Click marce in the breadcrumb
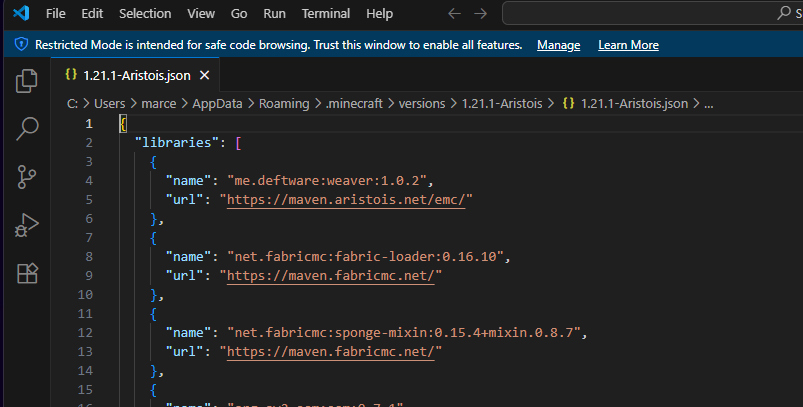The image size is (803, 407). pyautogui.click(x=159, y=103)
